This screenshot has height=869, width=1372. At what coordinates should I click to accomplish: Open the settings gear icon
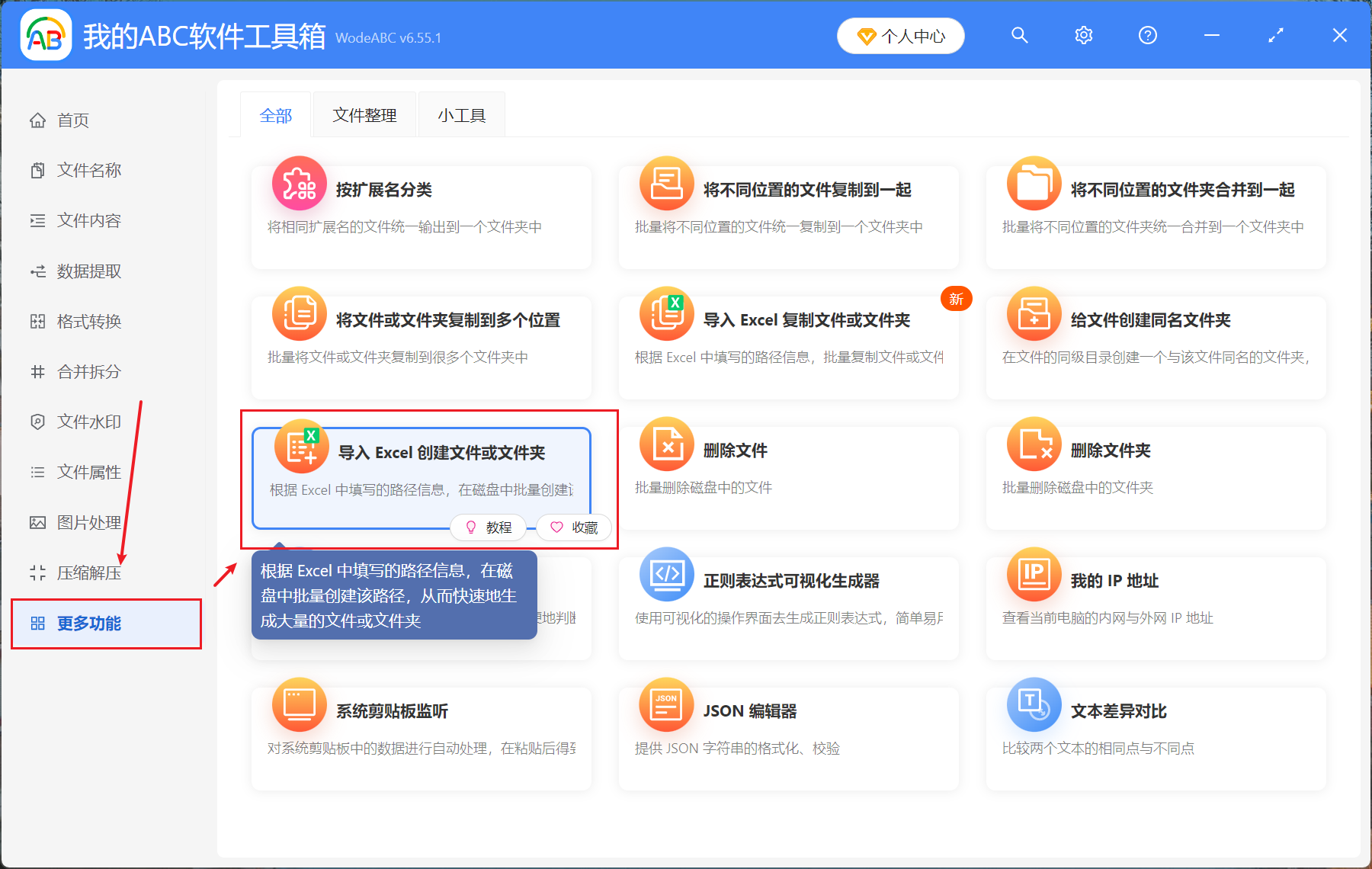coord(1083,35)
